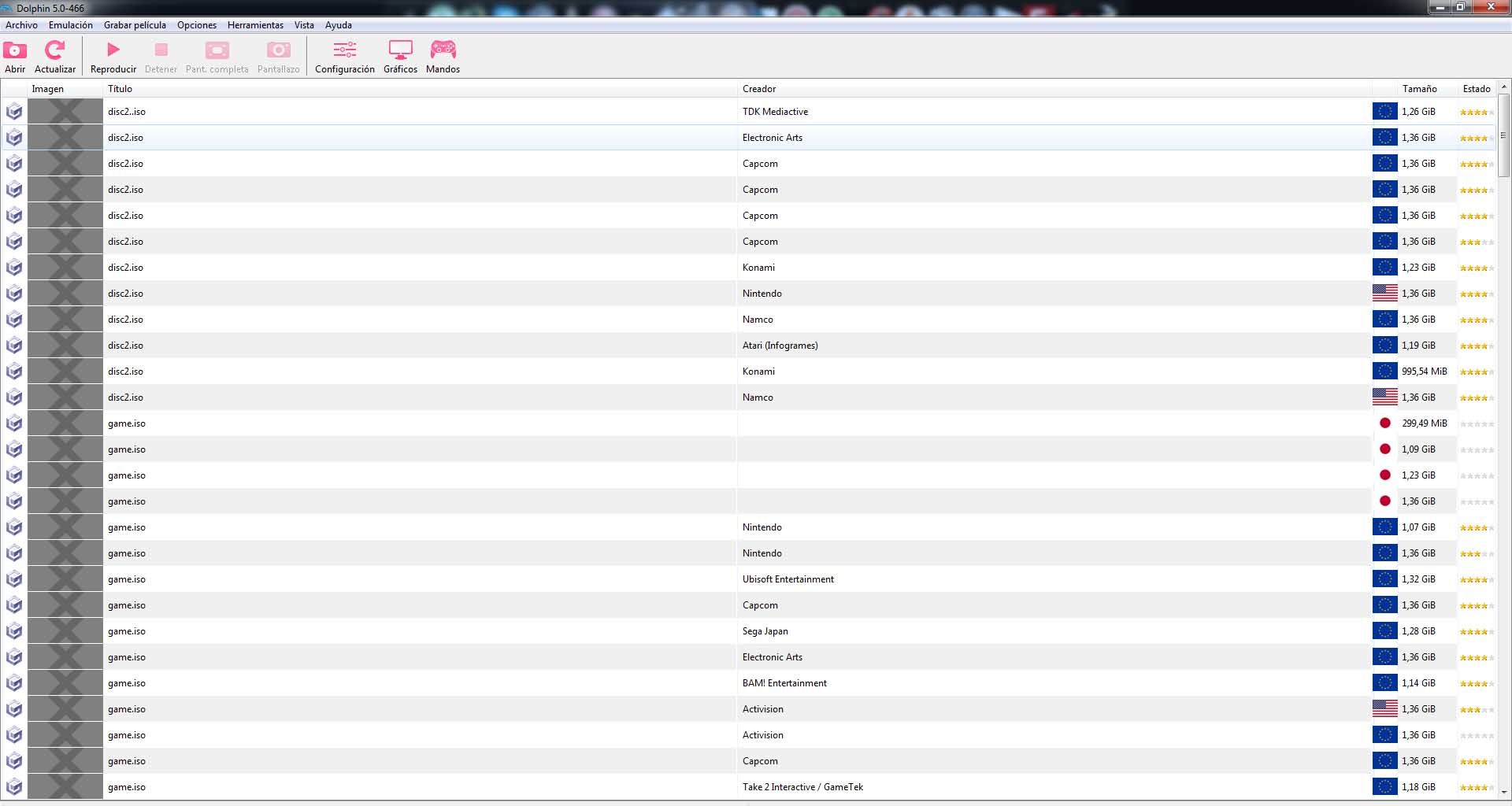Open the Archivo menu
1512x806 pixels.
pos(21,25)
